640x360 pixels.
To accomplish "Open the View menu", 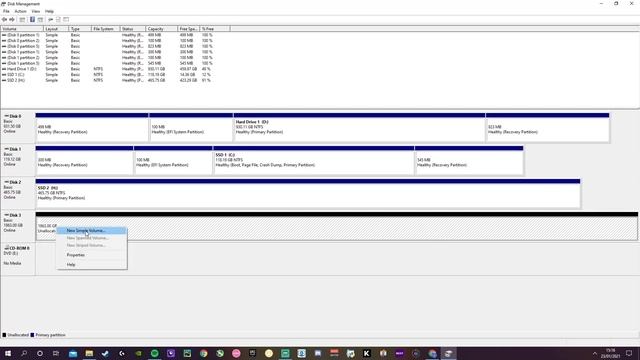I will (x=36, y=11).
